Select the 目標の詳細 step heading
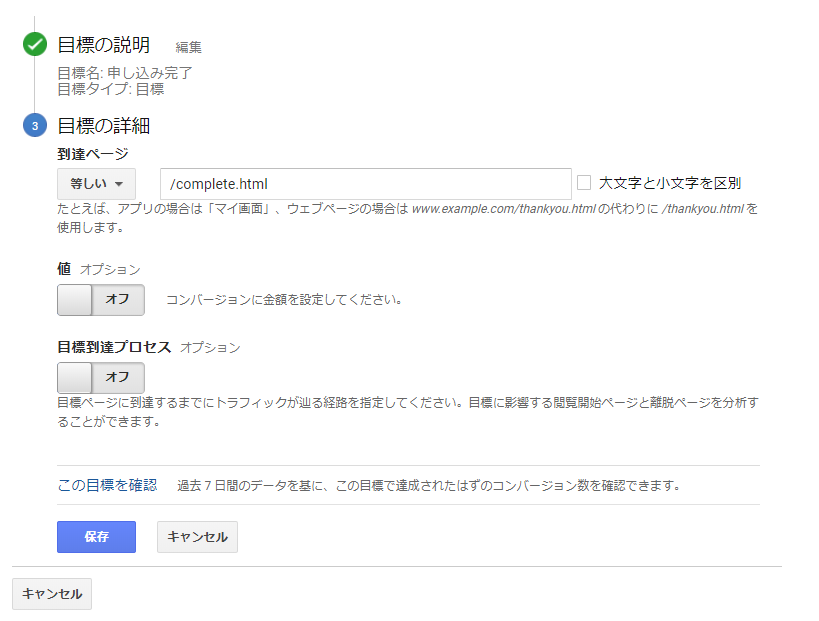Image resolution: width=819 pixels, height=621 pixels. click(104, 126)
